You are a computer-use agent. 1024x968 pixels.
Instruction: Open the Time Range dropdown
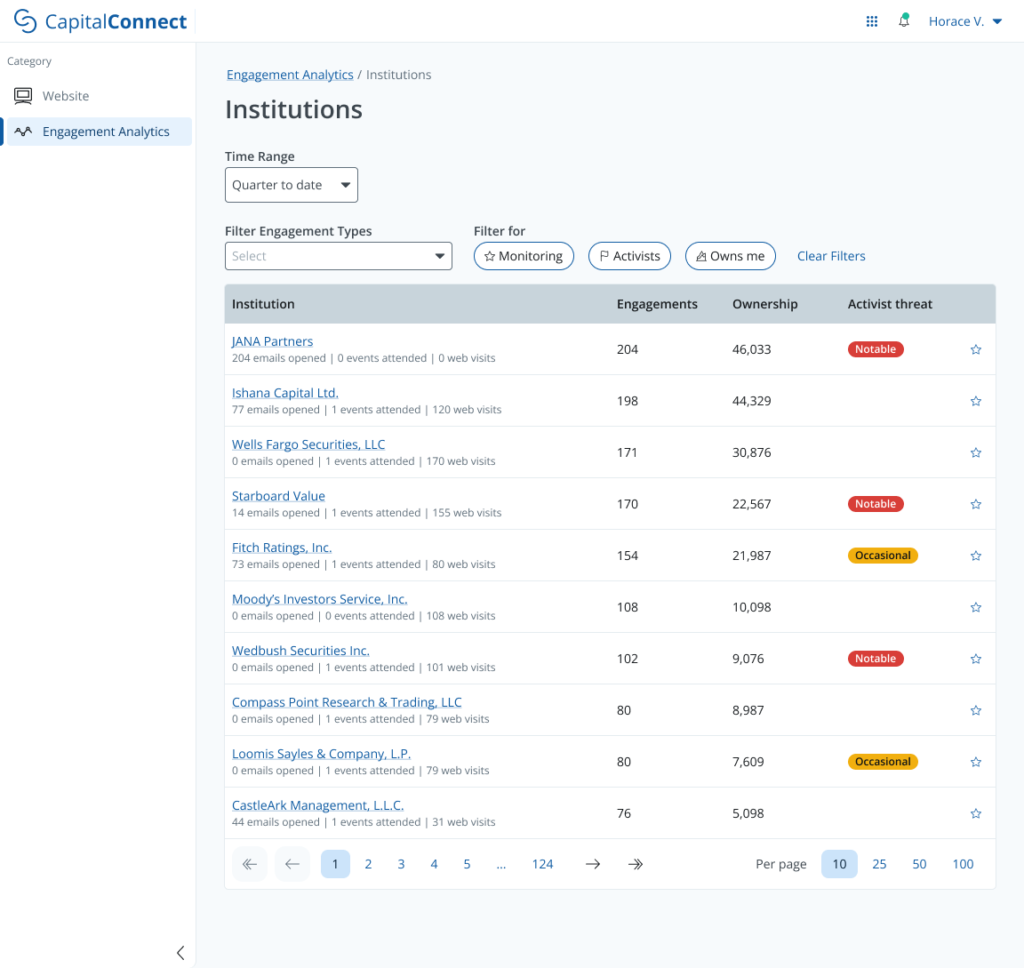[x=291, y=184]
